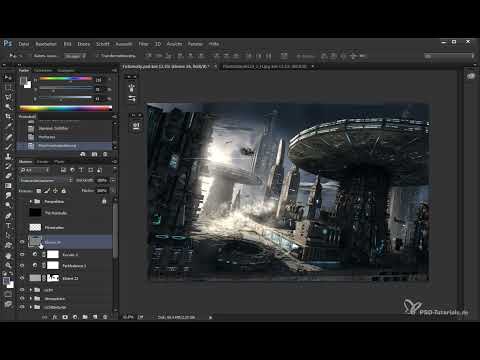Image resolution: width=480 pixels, height=360 pixels.
Task: Click the Add layer style fx icon
Action: click(55, 317)
